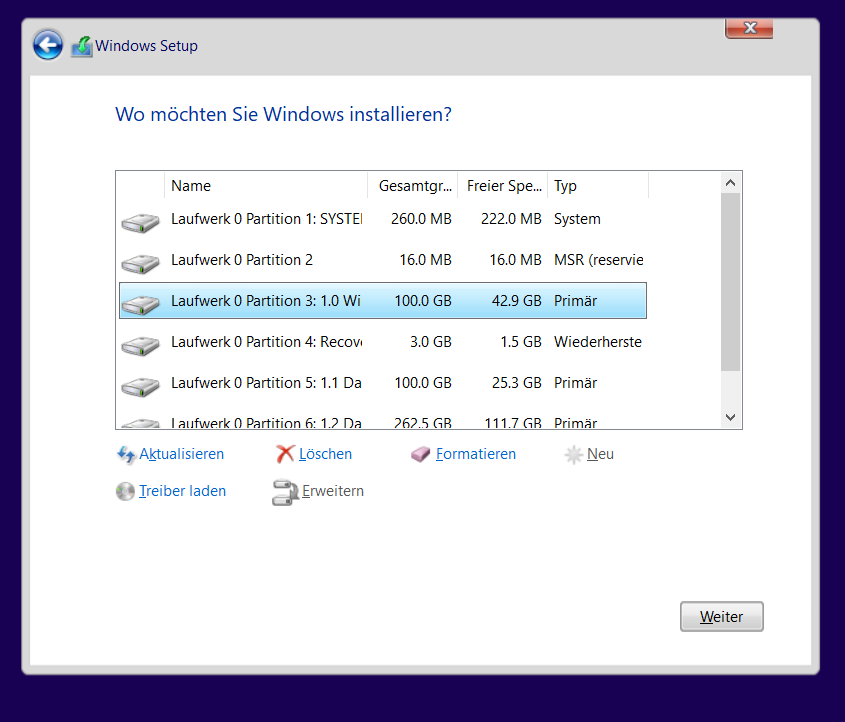845x722 pixels.
Task: Click the MSR (reservie type cell
Action: [x=599, y=260]
